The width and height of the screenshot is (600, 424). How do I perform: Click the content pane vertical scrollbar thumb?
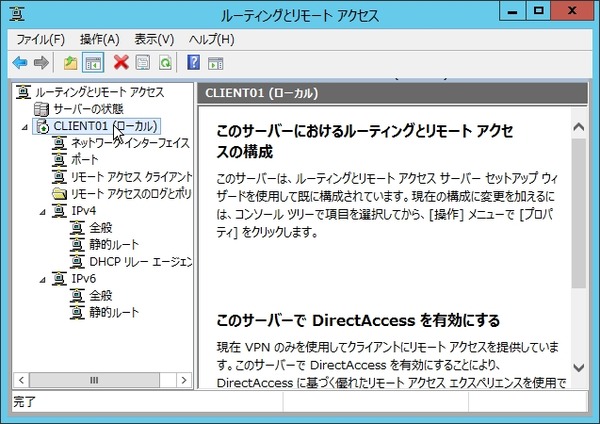click(x=579, y=214)
